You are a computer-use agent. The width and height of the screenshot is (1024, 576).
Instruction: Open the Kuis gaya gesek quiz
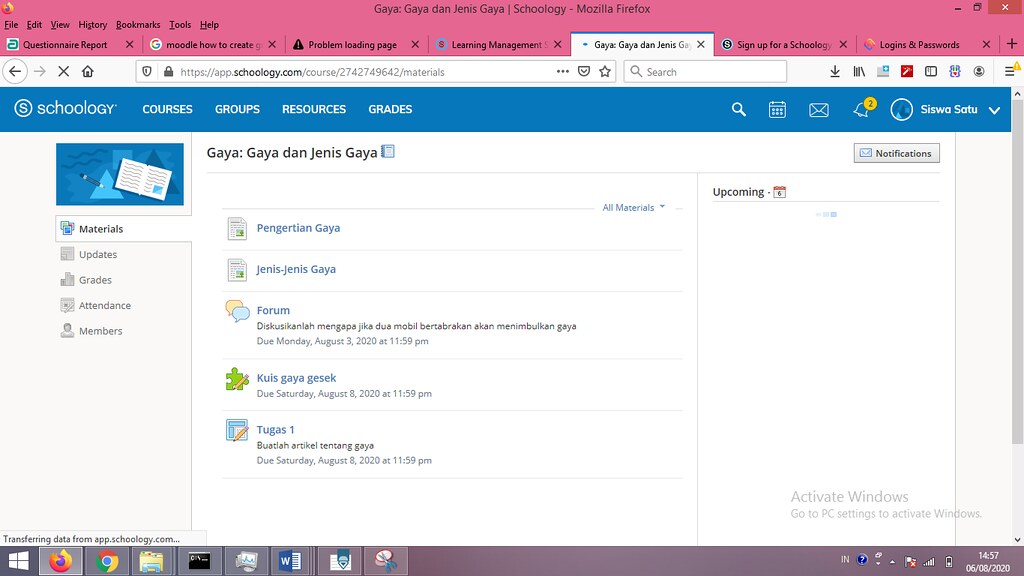click(296, 377)
